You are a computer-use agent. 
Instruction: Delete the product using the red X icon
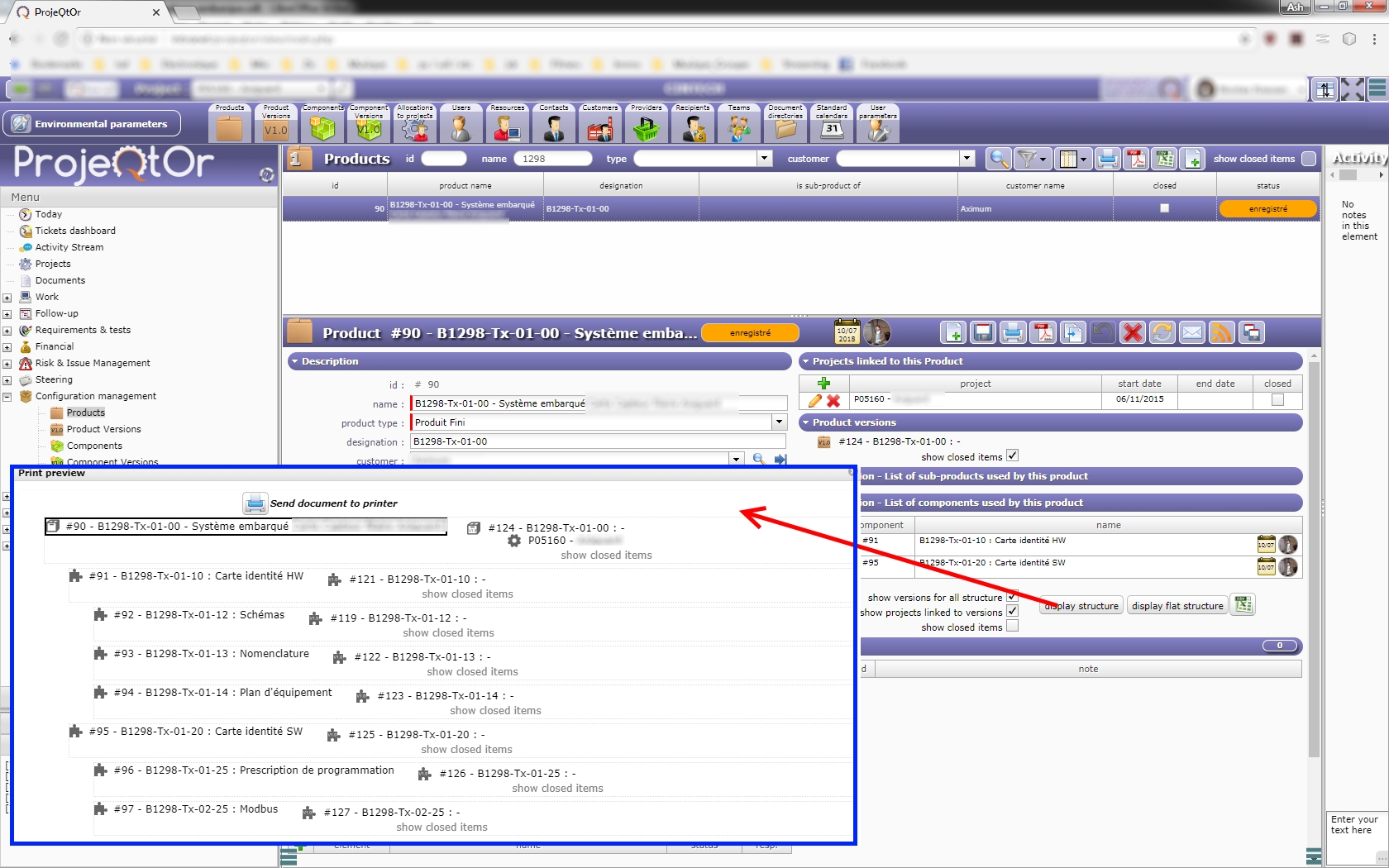1133,332
